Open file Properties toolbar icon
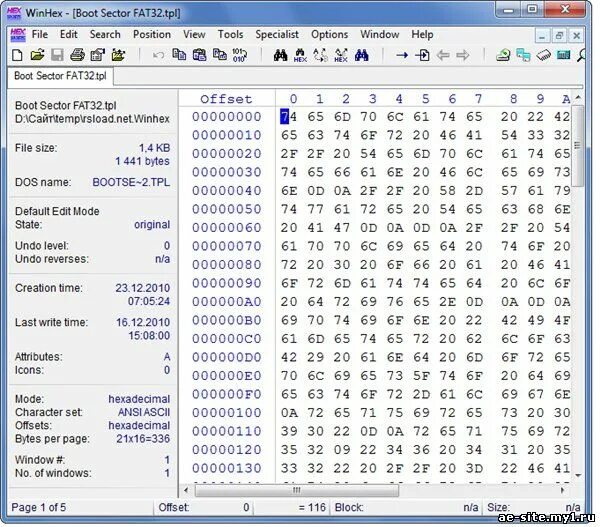The height and width of the screenshot is (527, 600). [x=98, y=55]
